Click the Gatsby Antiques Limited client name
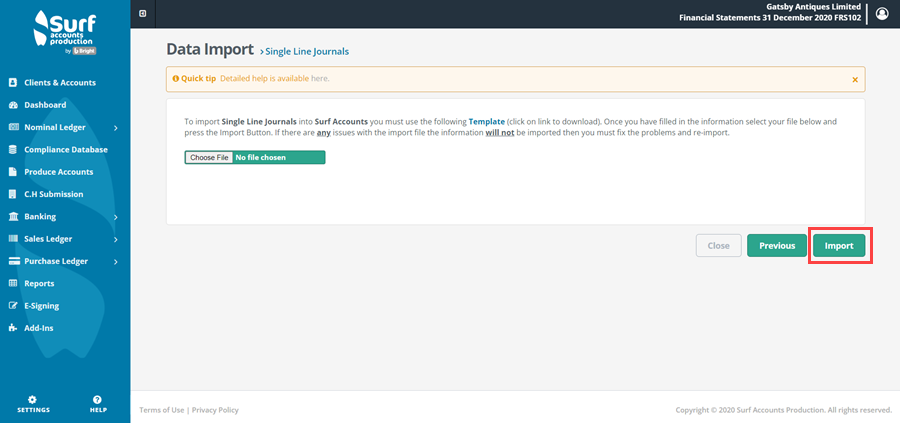The width and height of the screenshot is (900, 423). (x=814, y=7)
